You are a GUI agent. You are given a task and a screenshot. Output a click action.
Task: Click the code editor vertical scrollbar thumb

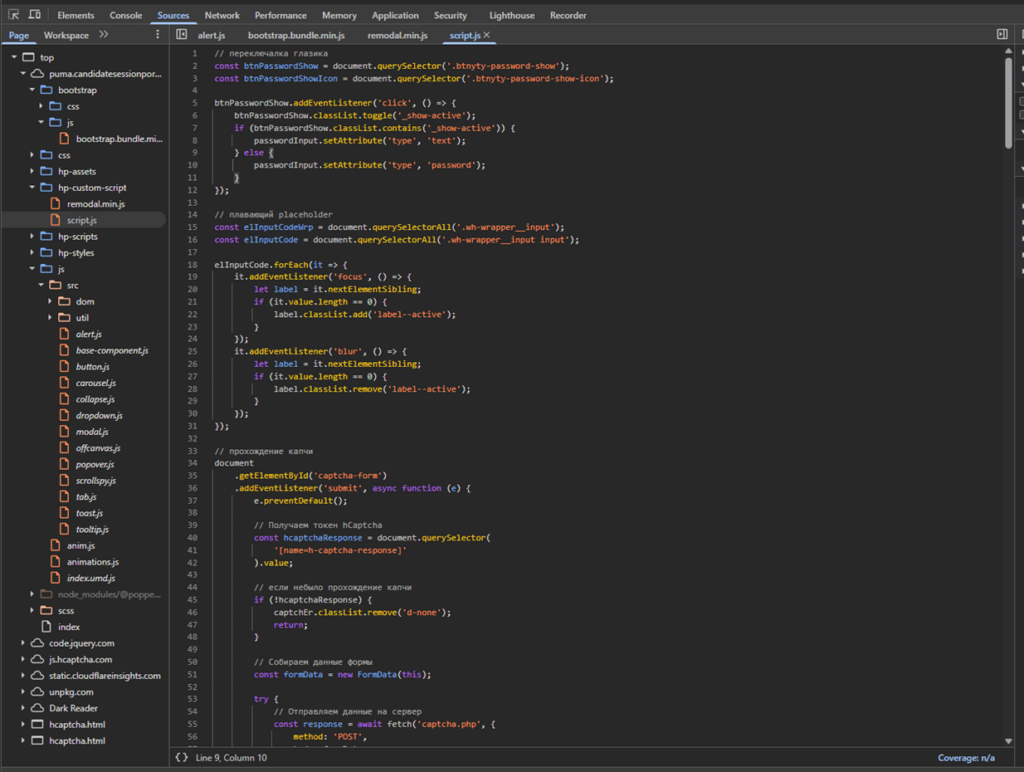(1008, 103)
